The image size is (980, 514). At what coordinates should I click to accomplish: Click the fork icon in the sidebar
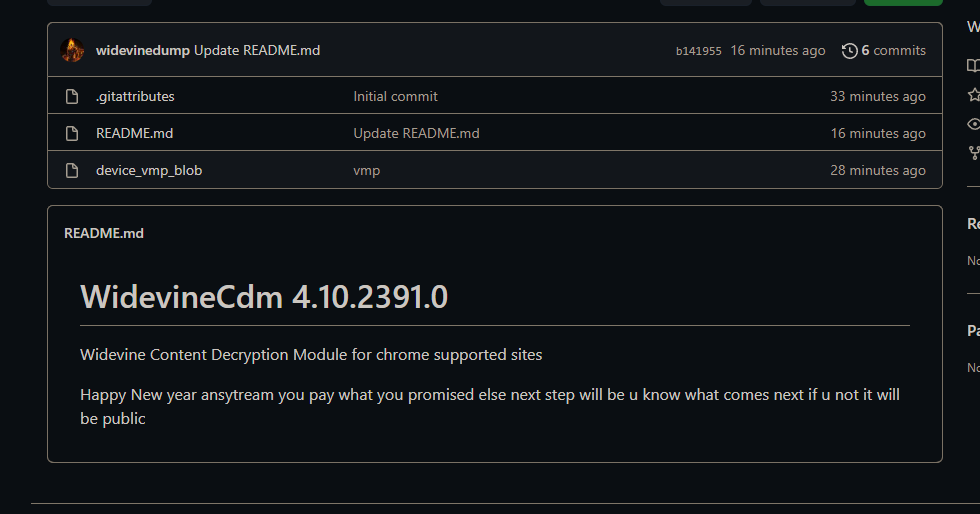click(973, 153)
